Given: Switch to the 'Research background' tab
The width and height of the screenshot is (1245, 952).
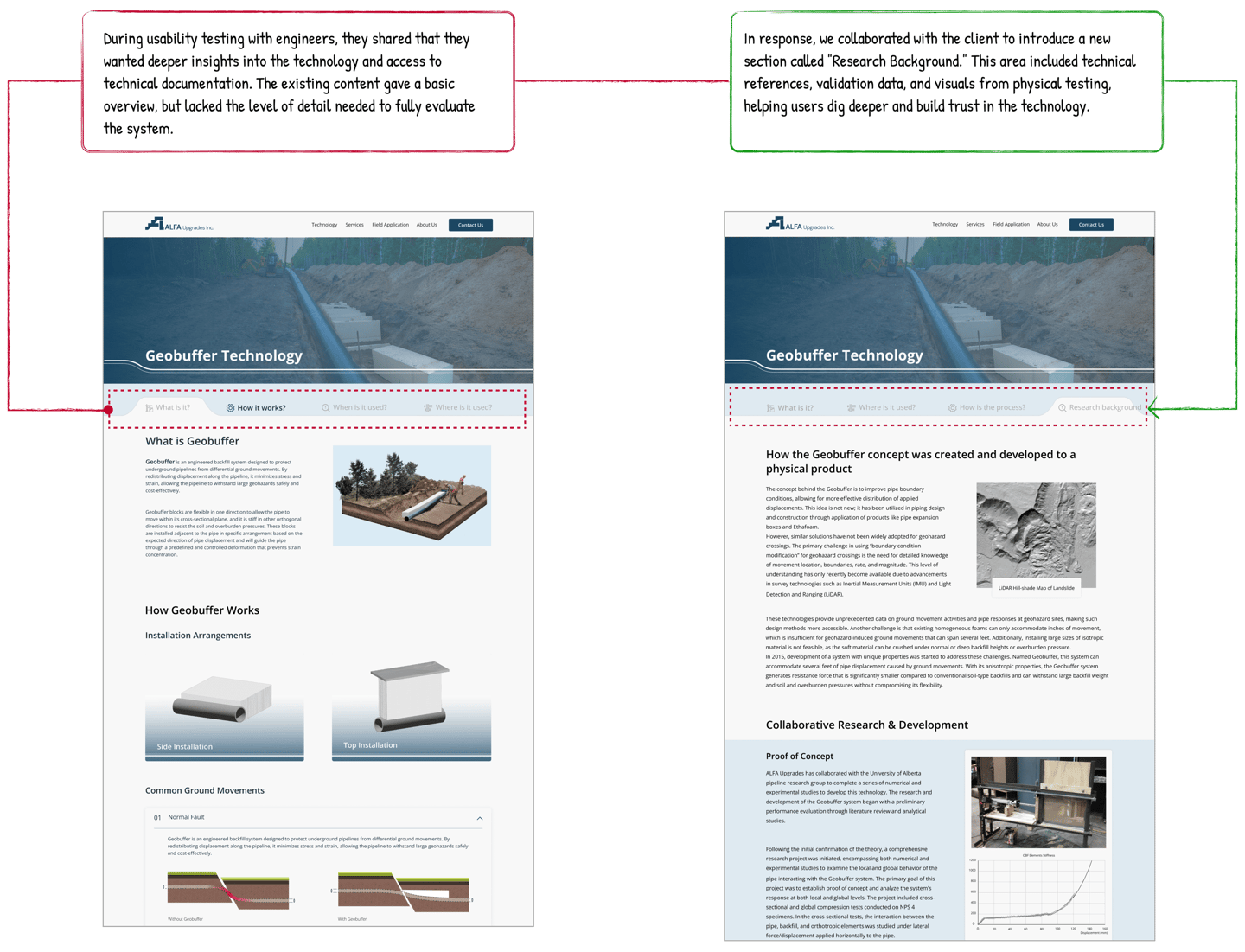Looking at the screenshot, I should pyautogui.click(x=1100, y=407).
